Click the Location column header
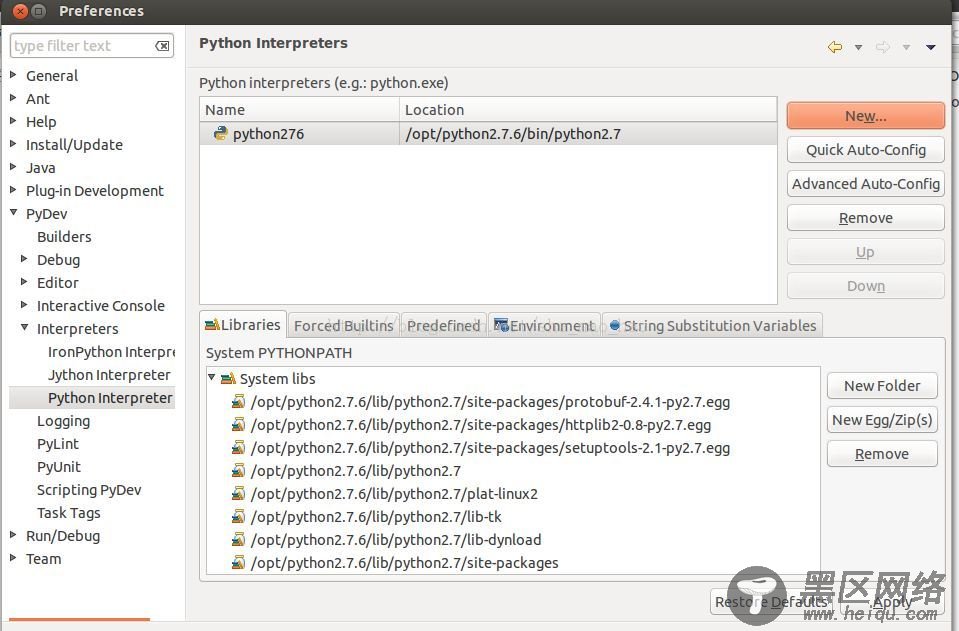Screen dimensions: 959x631 pyautogui.click(x=588, y=110)
